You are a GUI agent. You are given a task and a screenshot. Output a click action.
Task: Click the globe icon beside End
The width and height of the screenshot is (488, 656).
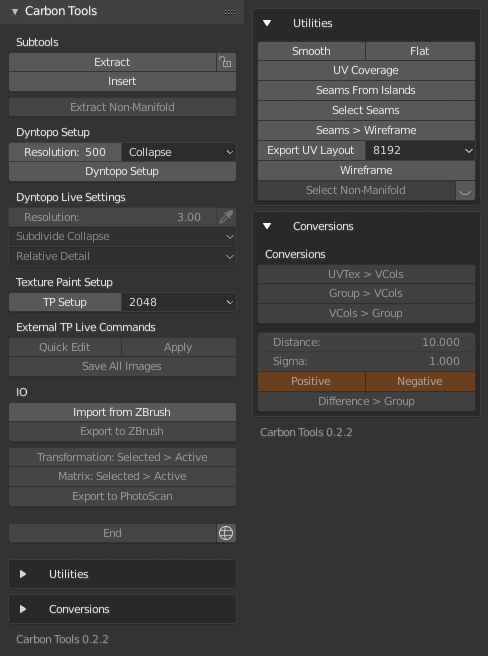click(x=226, y=533)
